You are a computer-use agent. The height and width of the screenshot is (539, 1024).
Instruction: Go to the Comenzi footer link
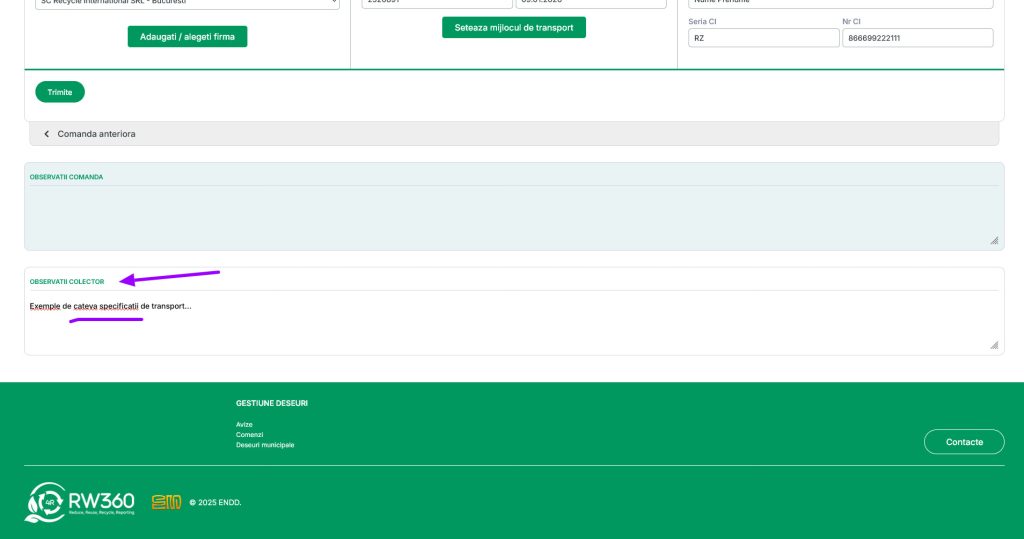pyautogui.click(x=249, y=435)
